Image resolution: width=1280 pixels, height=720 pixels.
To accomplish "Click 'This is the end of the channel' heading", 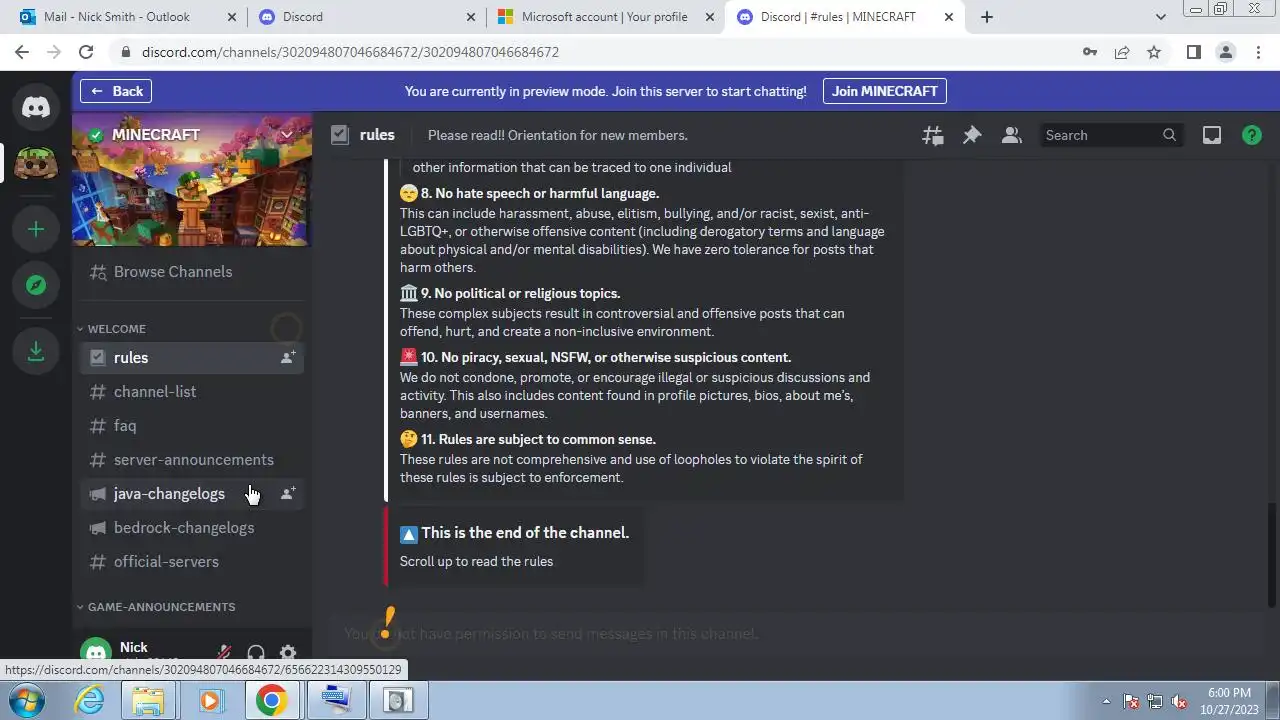I will coord(525,533).
